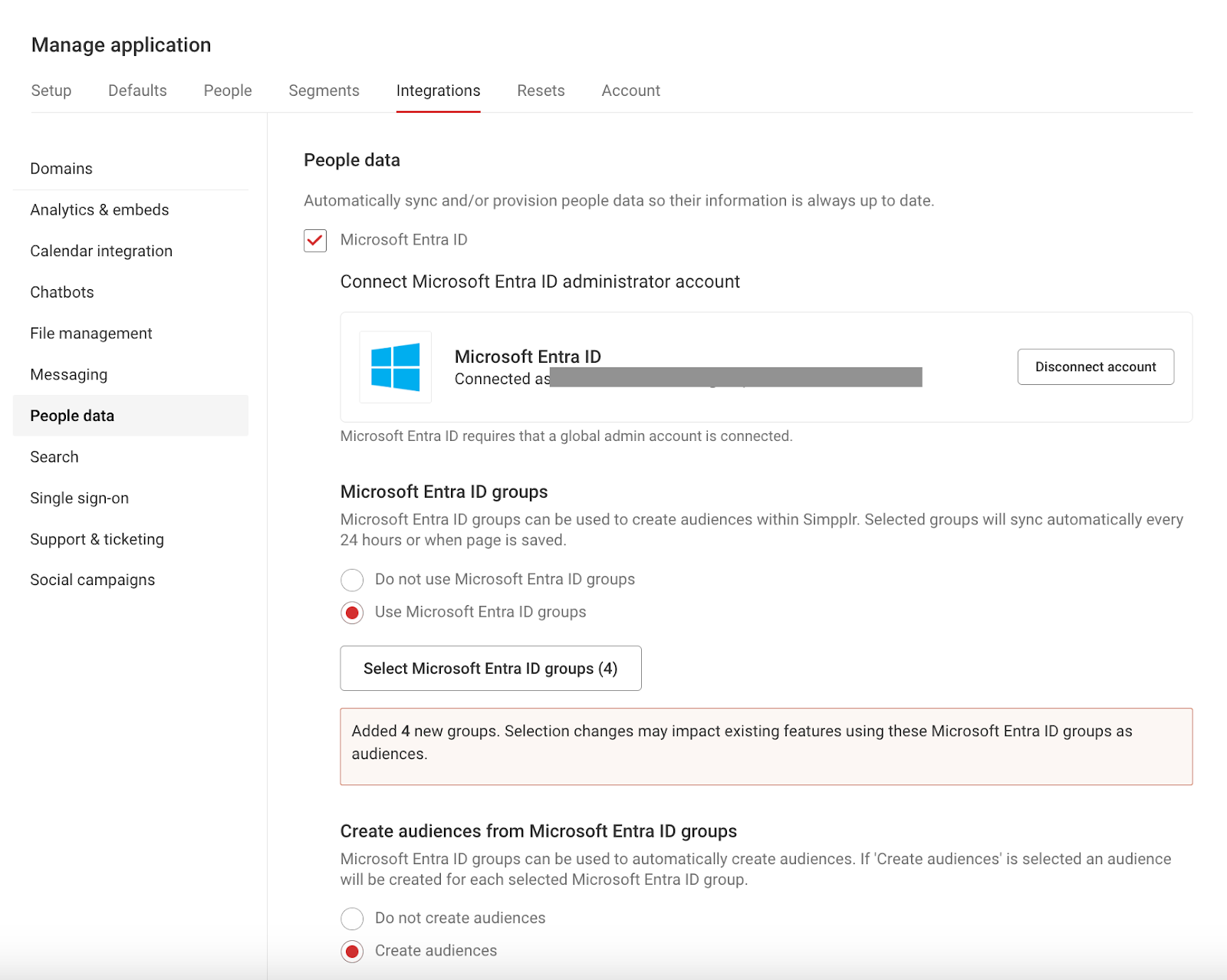
Task: Select Do not use Microsoft Entra ID groups
Action: click(352, 580)
